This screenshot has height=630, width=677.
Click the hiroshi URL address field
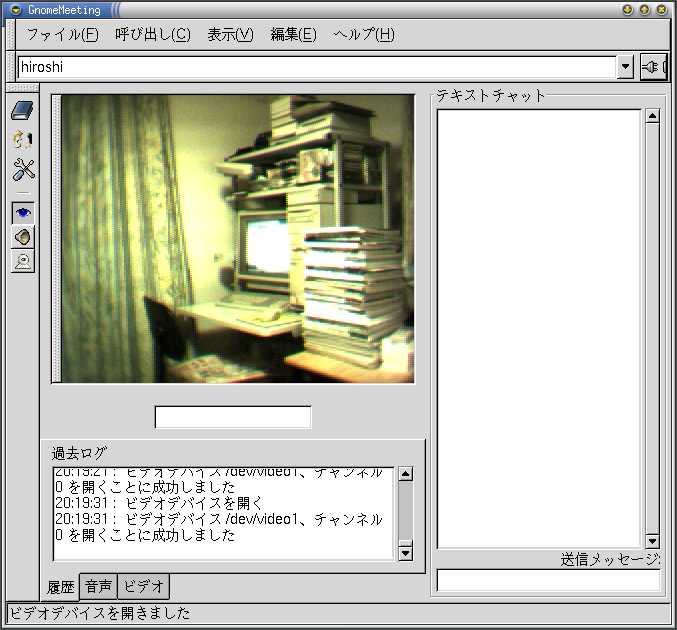pyautogui.click(x=315, y=67)
